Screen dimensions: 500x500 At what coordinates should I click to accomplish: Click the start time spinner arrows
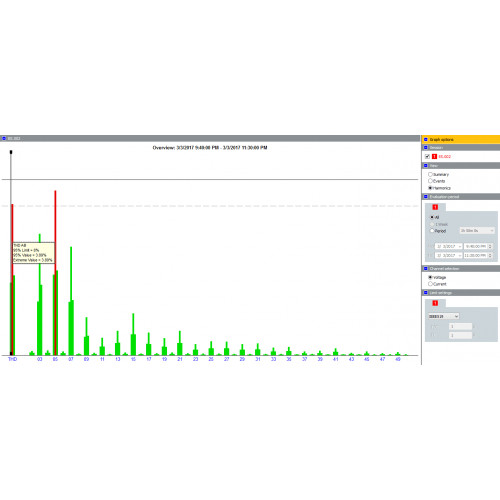490,246
